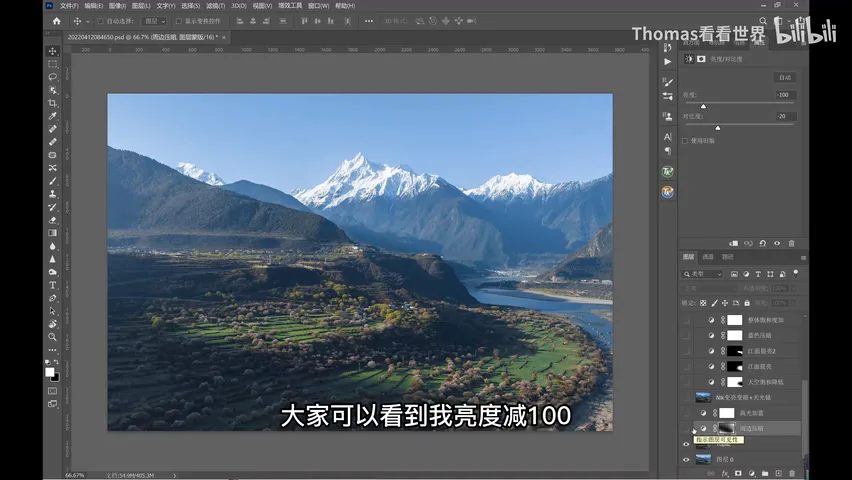The width and height of the screenshot is (852, 480).
Task: Click the Home icon in options bar
Action: (x=57, y=21)
